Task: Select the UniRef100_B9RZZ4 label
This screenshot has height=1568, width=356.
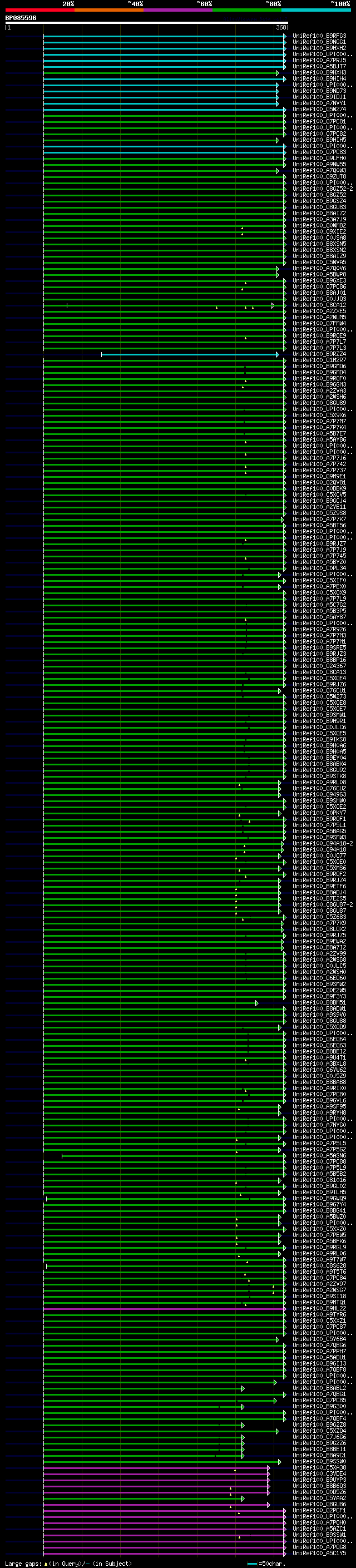Action: (319, 354)
